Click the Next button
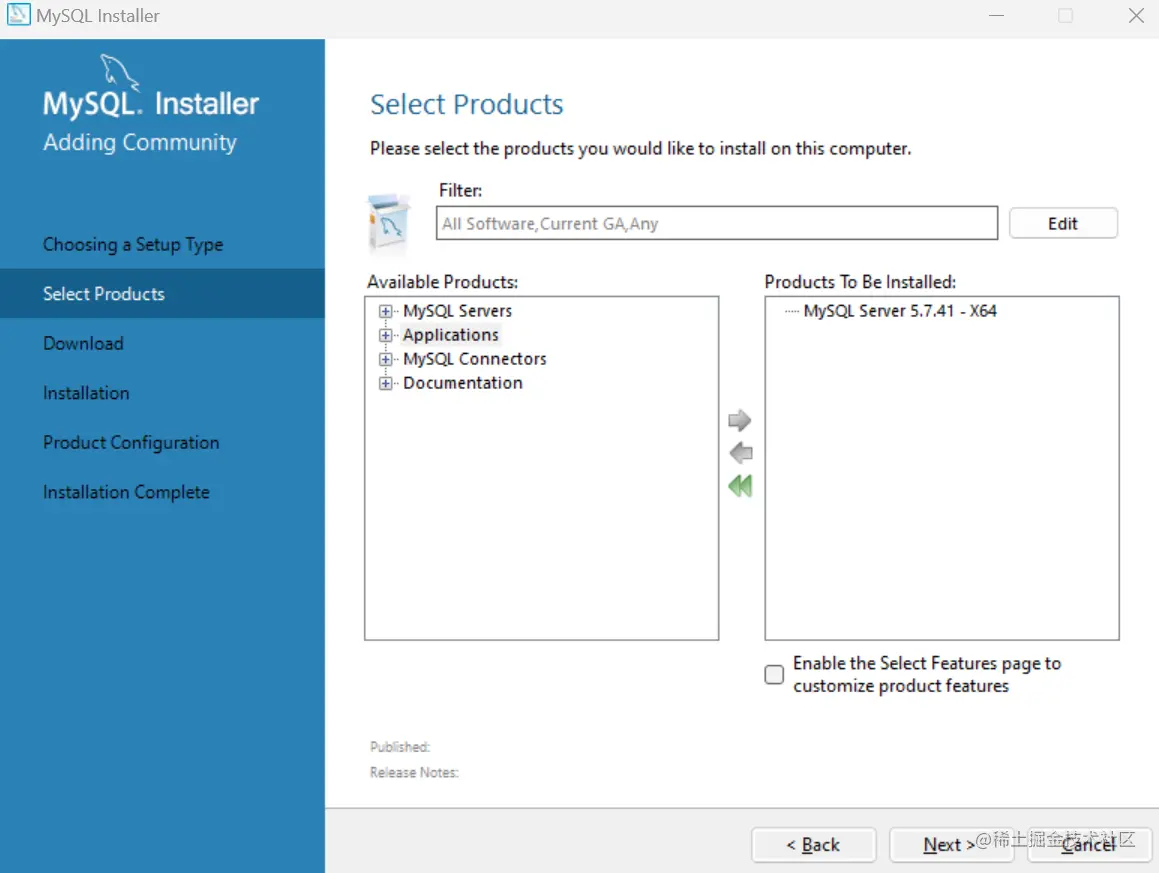Image resolution: width=1159 pixels, height=873 pixels. [951, 844]
